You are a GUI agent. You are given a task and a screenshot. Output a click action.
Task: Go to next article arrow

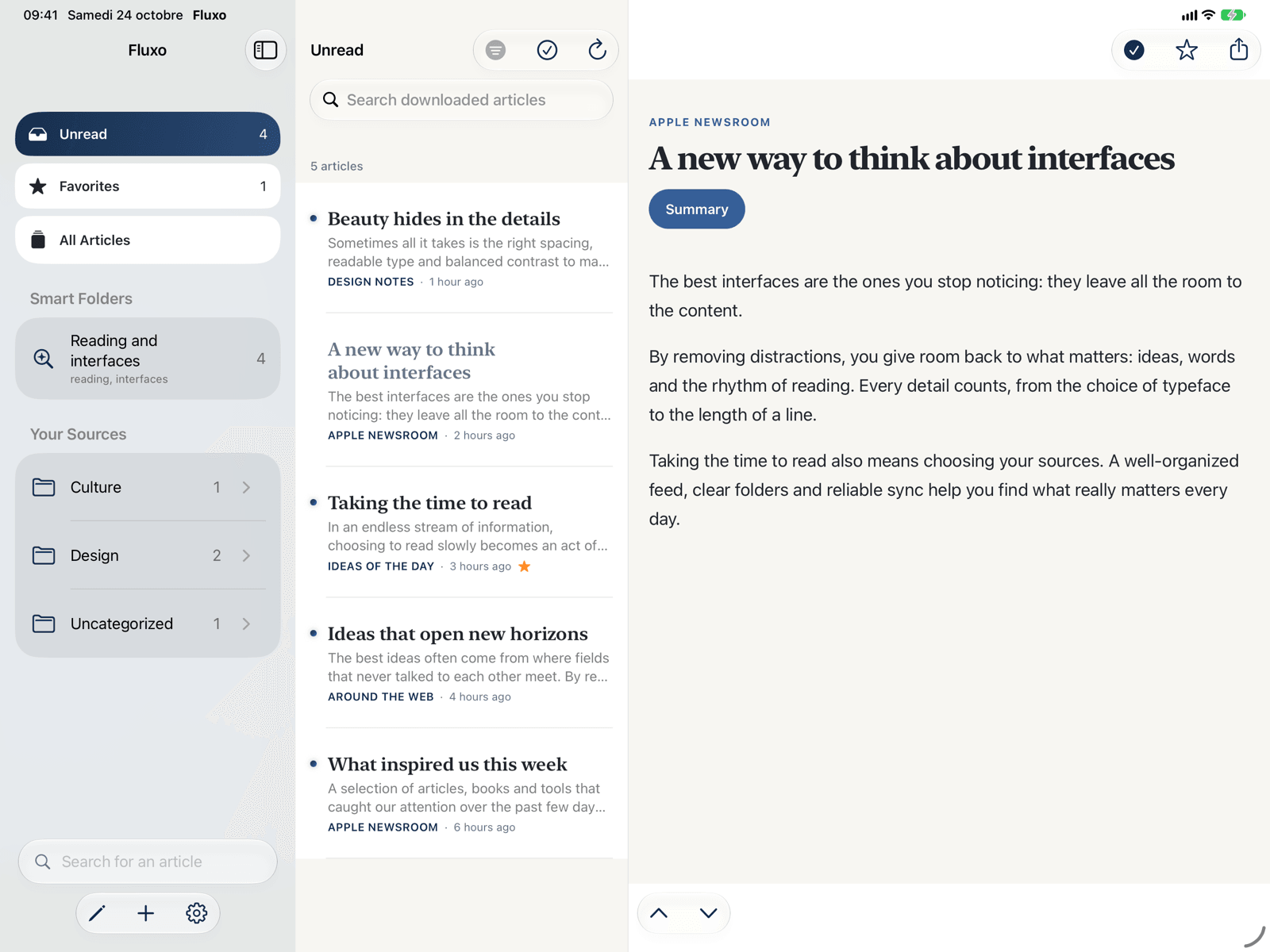tap(709, 913)
